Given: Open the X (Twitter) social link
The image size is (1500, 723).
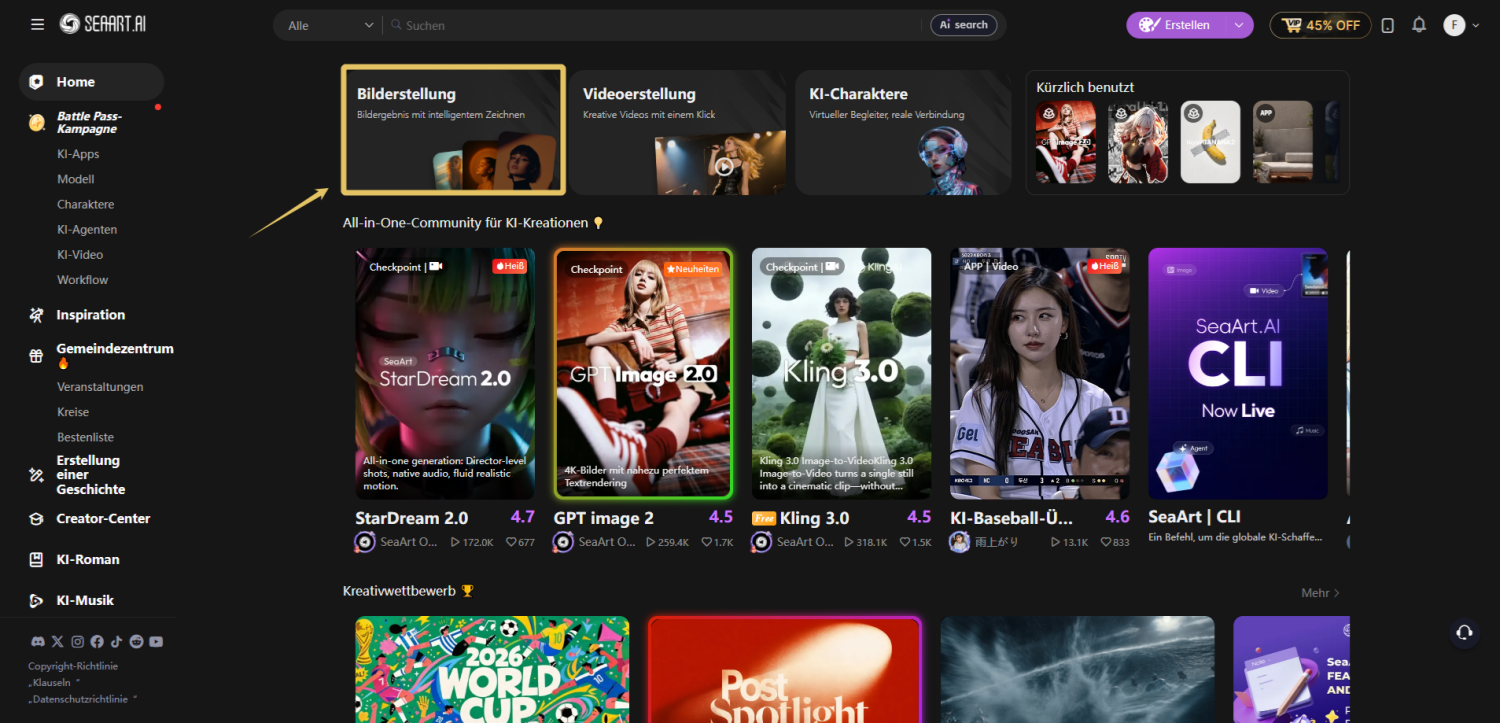Looking at the screenshot, I should tap(57, 641).
